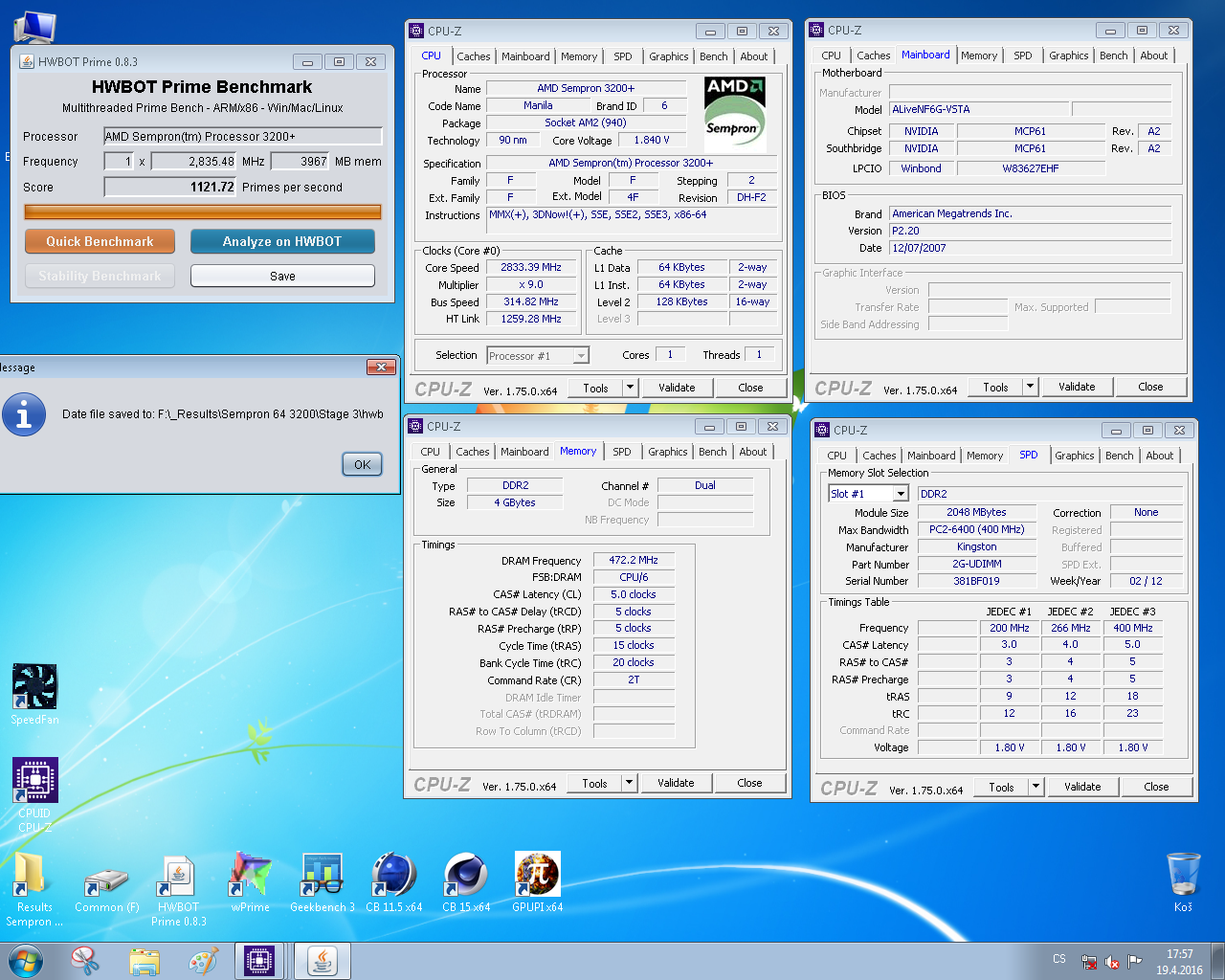Open Snipping Tool from taskbar
Image resolution: width=1225 pixels, height=980 pixels.
tap(85, 961)
